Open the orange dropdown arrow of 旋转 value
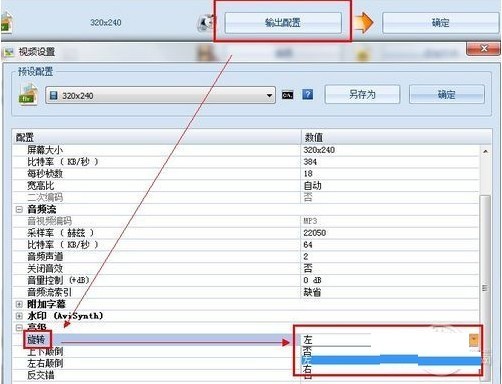Screen dimensions: 502x384 coord(474,340)
